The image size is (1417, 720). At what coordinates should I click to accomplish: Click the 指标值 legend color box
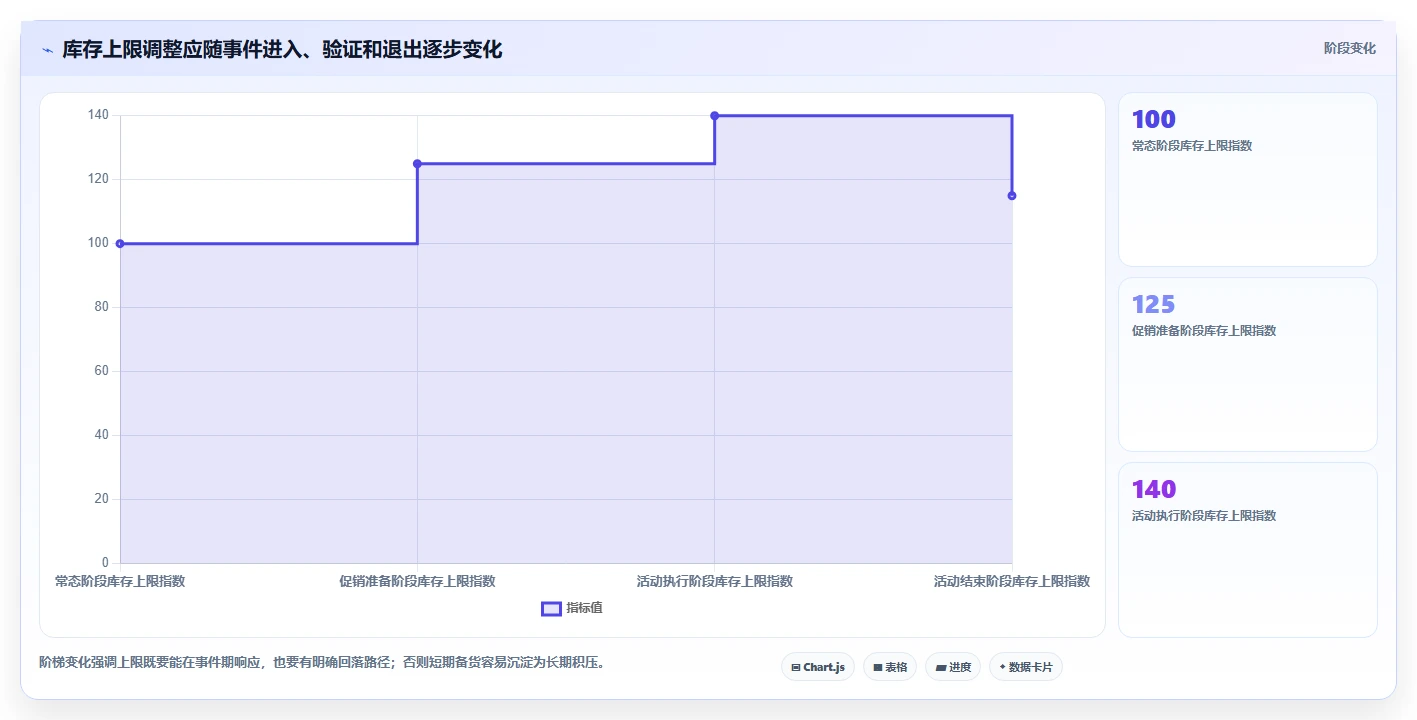551,608
